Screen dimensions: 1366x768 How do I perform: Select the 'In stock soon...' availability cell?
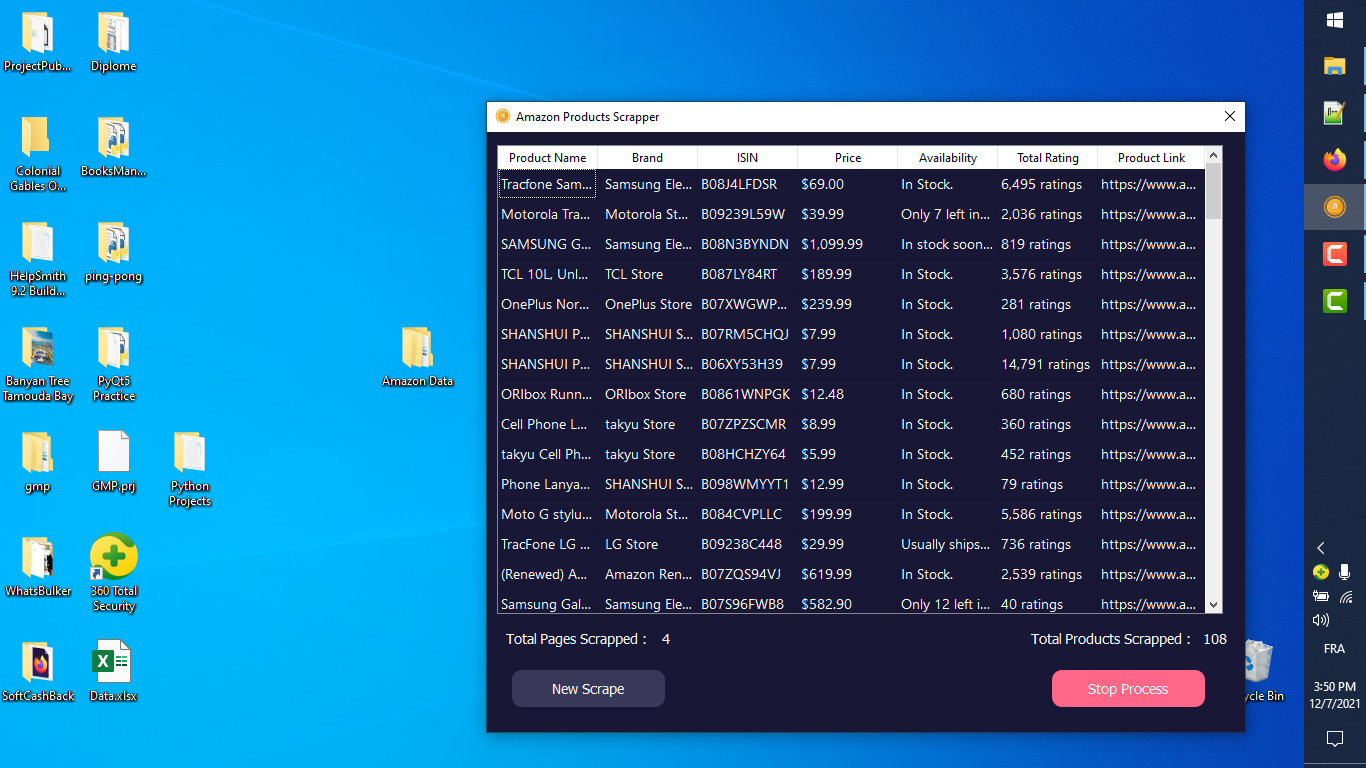pos(948,244)
